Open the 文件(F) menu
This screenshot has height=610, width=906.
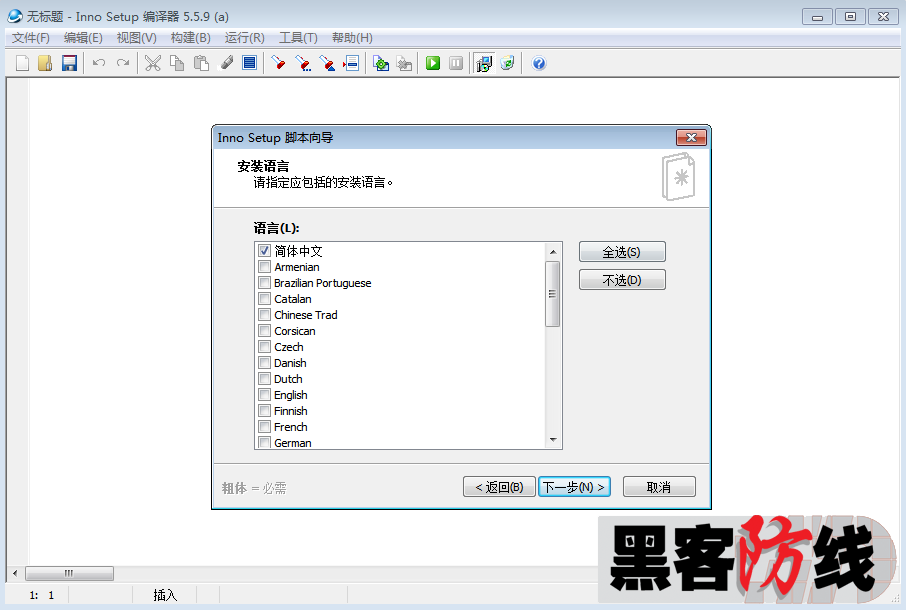[31, 38]
